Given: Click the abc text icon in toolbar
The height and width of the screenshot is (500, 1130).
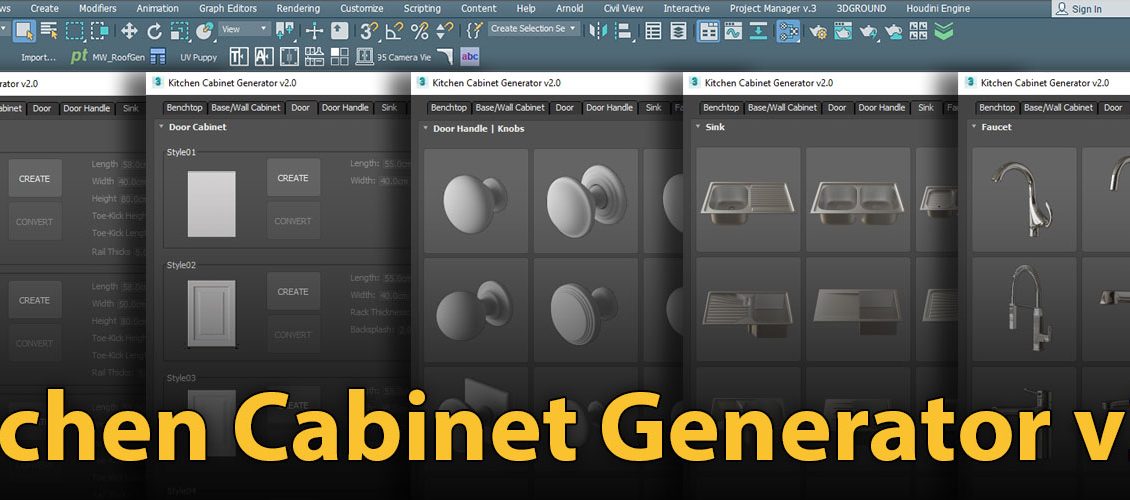Looking at the screenshot, I should [470, 56].
